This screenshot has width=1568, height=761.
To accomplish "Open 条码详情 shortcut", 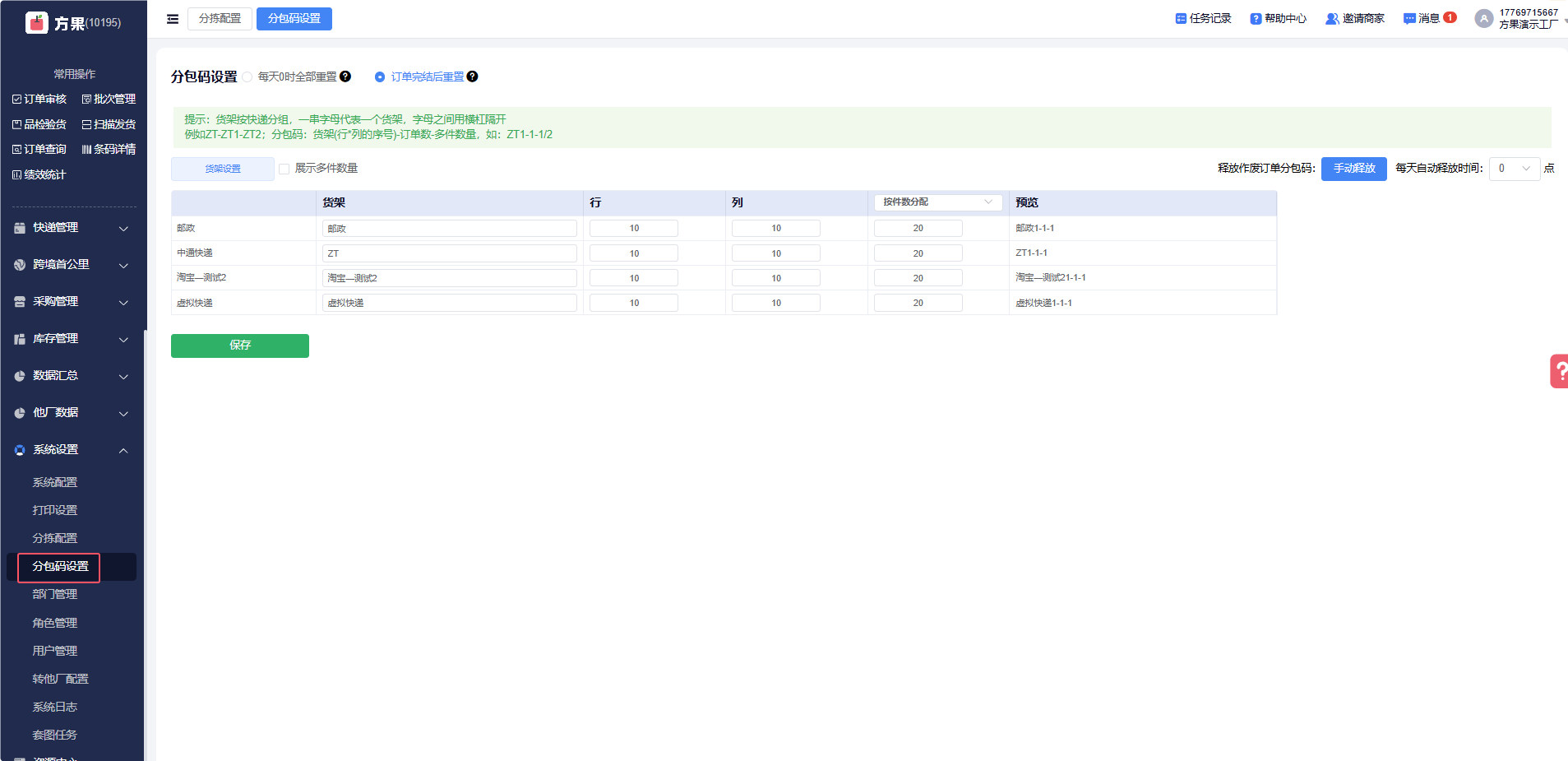I will pyautogui.click(x=109, y=149).
